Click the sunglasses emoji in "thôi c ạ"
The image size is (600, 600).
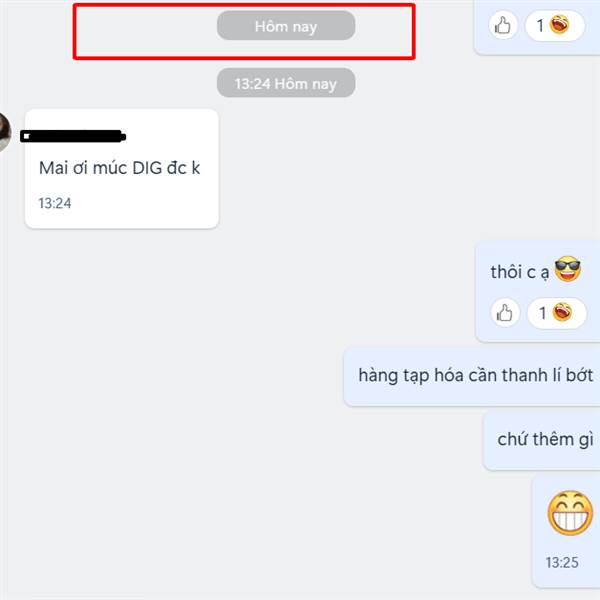[567, 269]
